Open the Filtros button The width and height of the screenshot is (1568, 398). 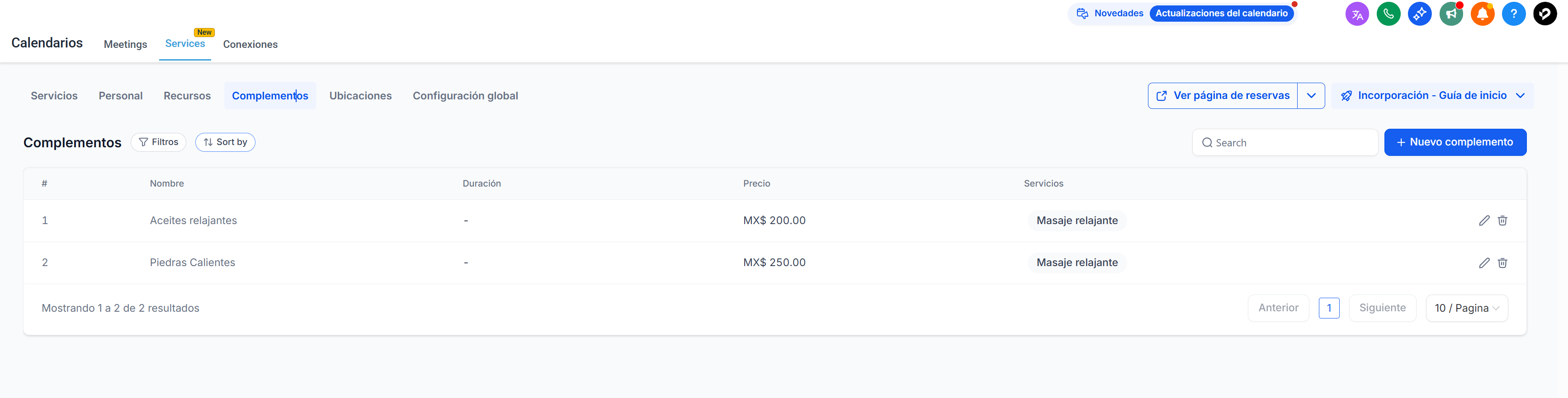158,142
